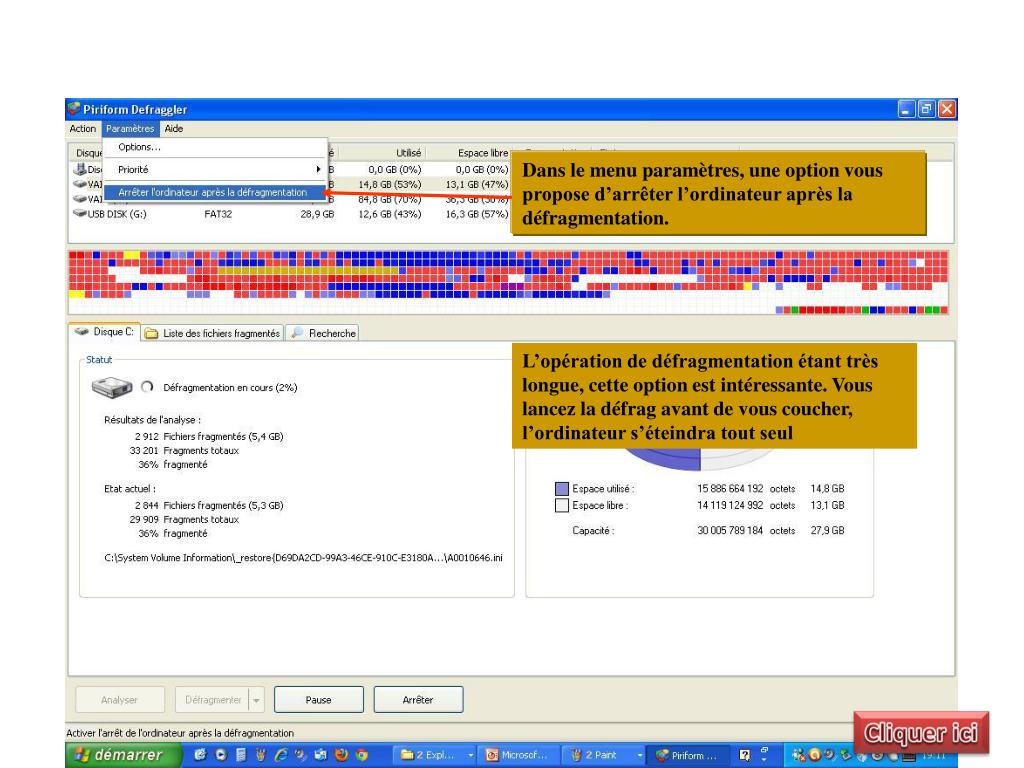Image resolution: width=1024 pixels, height=768 pixels.
Task: Launch Google Chrome from the quick launch bar
Action: pyautogui.click(x=362, y=755)
